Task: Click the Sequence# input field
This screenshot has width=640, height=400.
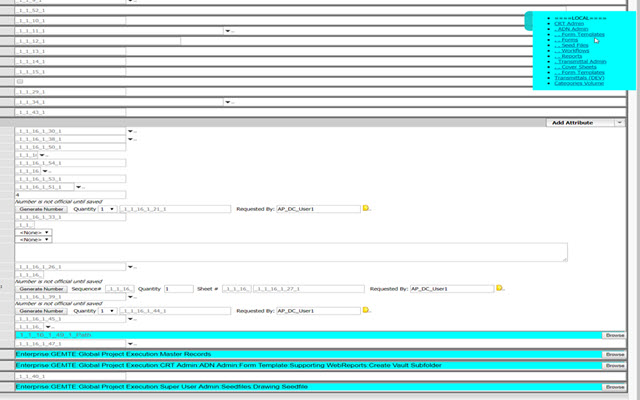Action: pyautogui.click(x=120, y=289)
